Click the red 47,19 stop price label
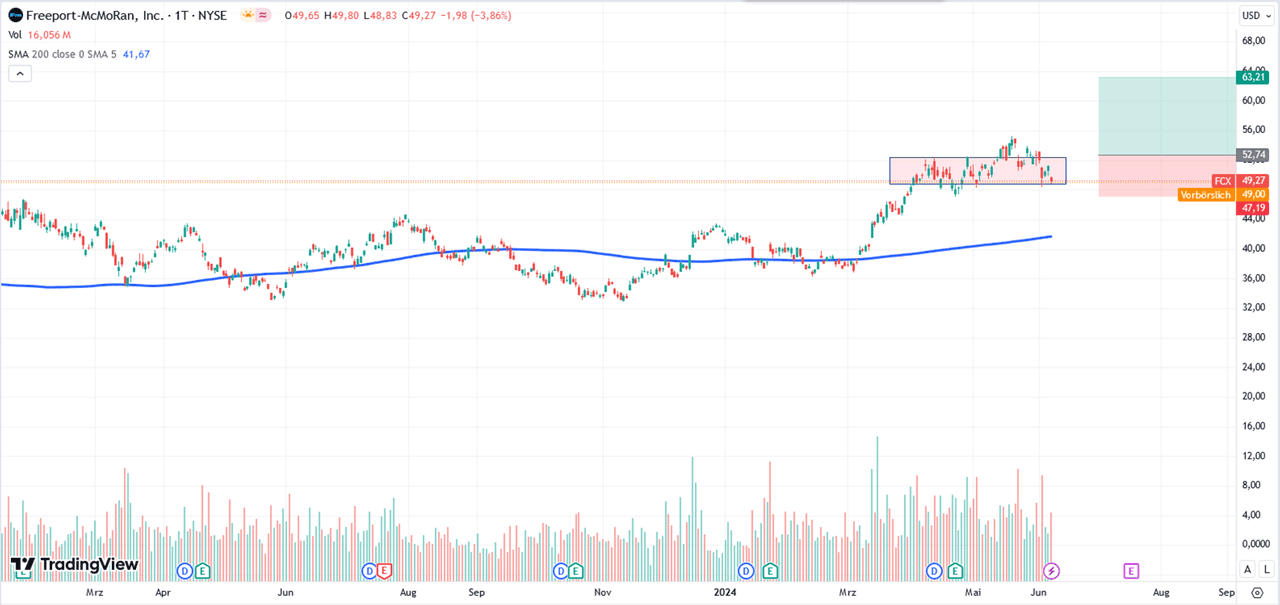The image size is (1280, 605). [1253, 208]
